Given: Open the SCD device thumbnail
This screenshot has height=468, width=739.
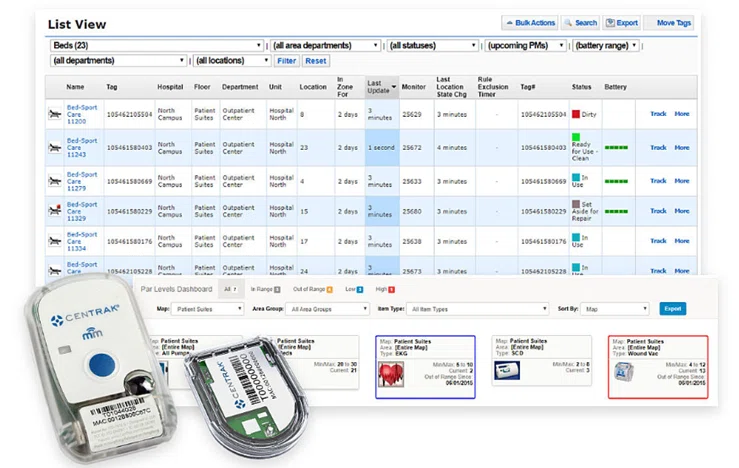Looking at the screenshot, I should pos(507,370).
